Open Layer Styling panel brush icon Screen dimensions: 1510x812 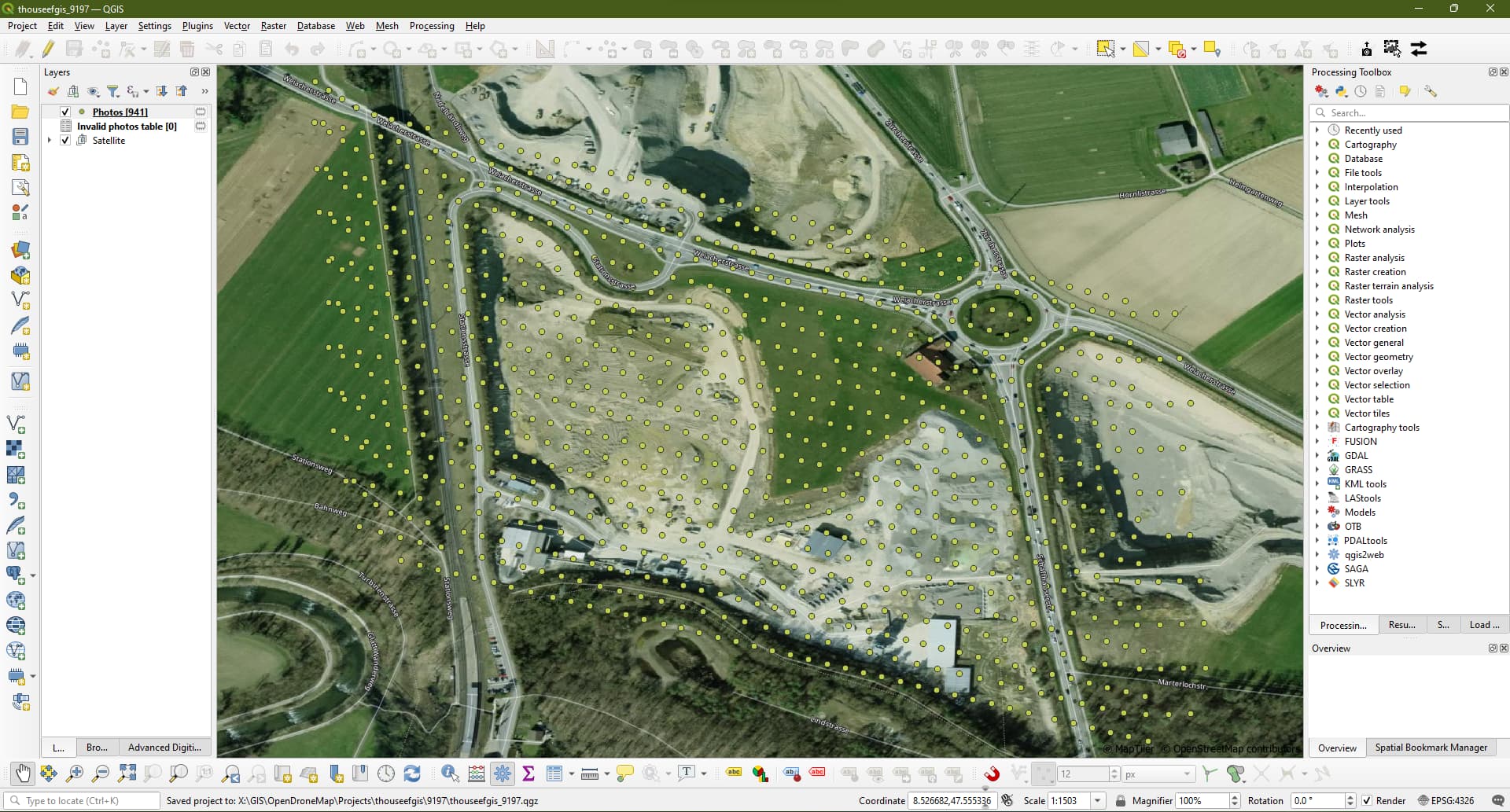click(x=53, y=91)
